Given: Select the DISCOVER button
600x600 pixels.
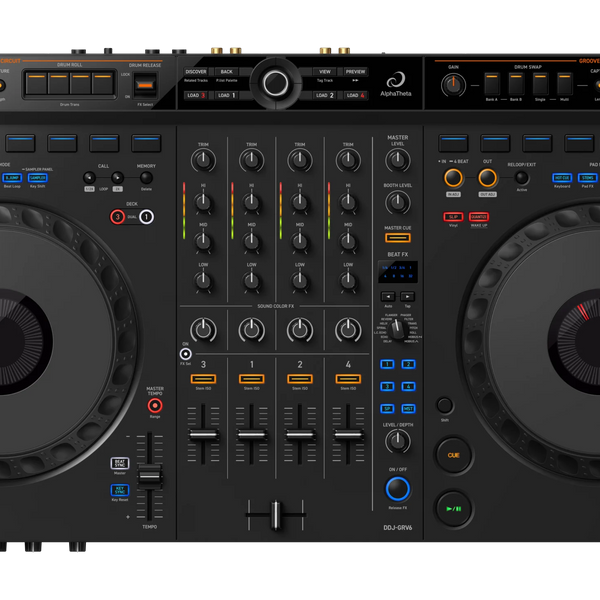Looking at the screenshot, I should point(196,72).
